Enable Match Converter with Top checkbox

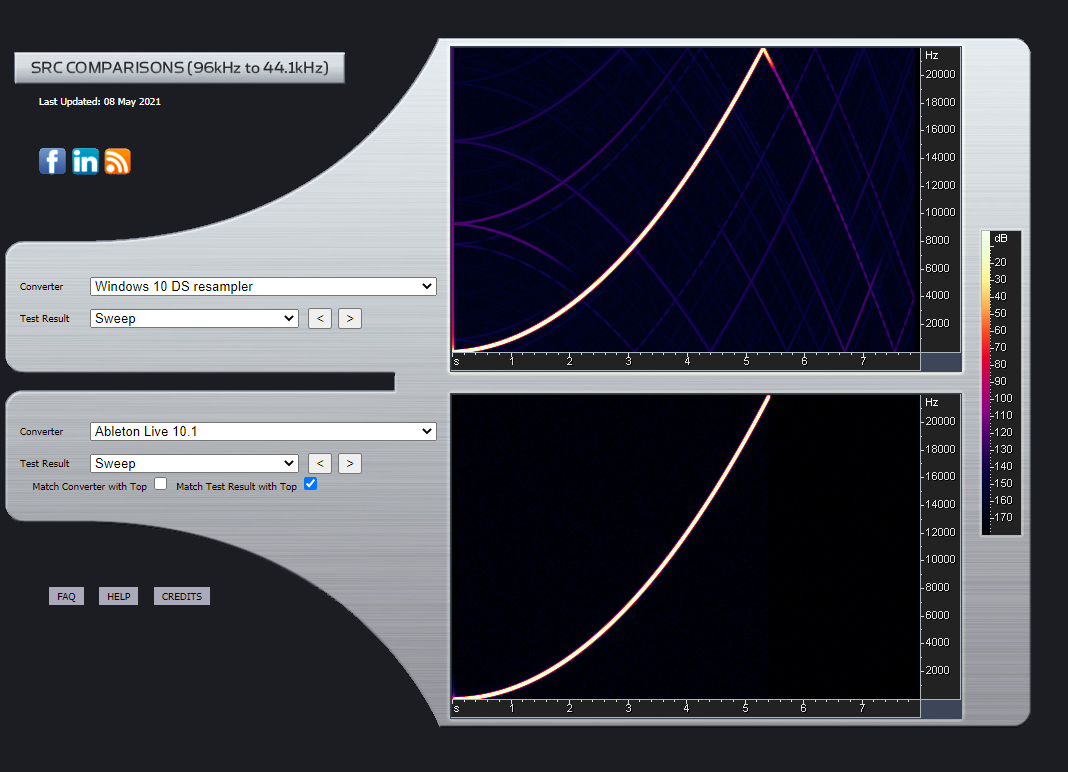[160, 484]
